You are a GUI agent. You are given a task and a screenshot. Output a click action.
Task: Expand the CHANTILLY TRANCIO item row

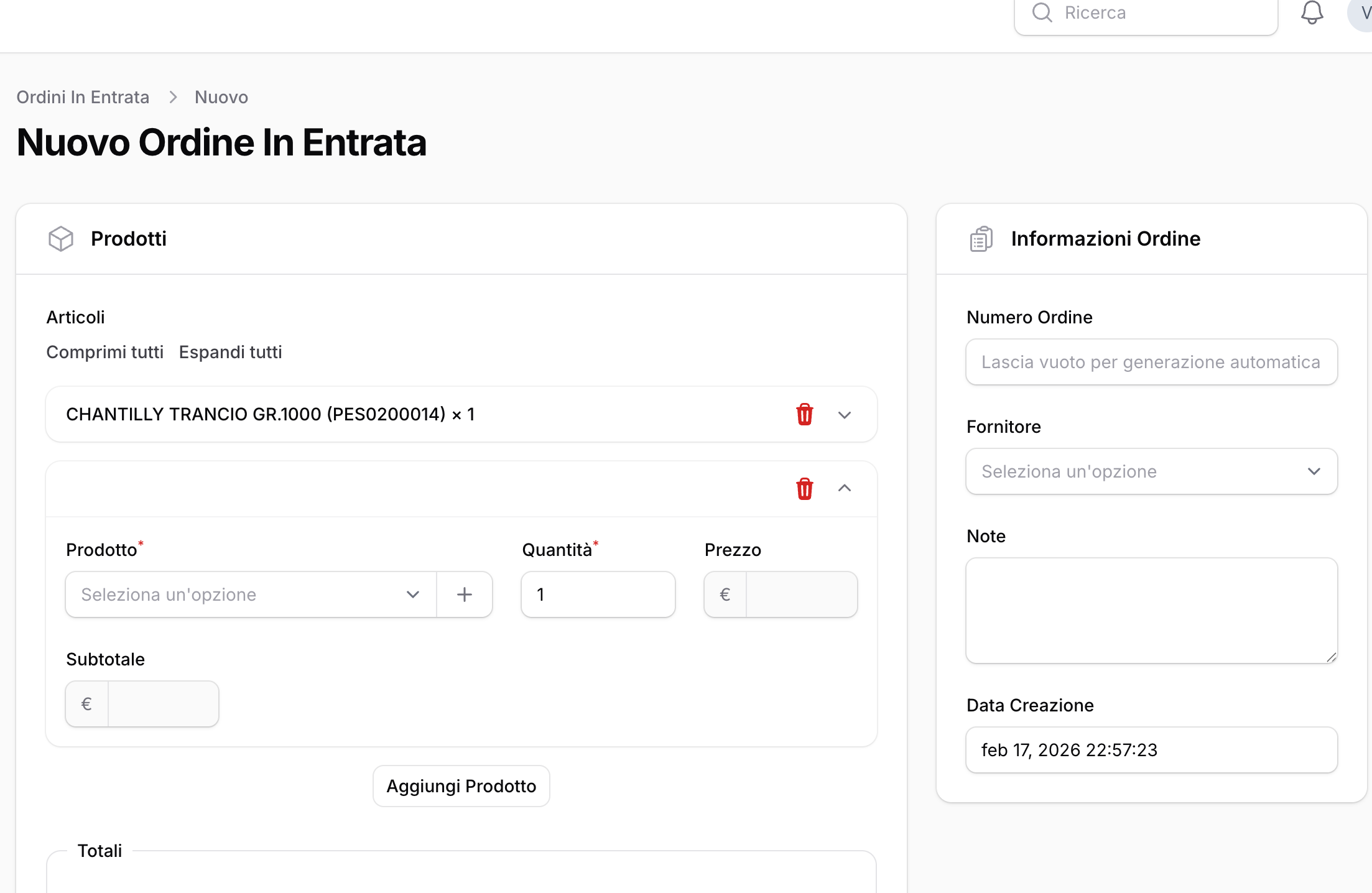(x=844, y=415)
